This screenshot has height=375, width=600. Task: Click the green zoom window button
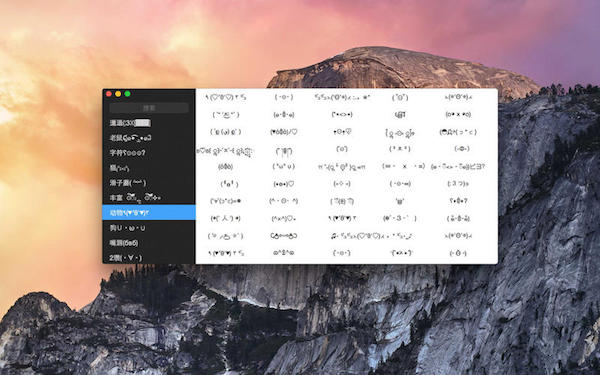point(127,94)
